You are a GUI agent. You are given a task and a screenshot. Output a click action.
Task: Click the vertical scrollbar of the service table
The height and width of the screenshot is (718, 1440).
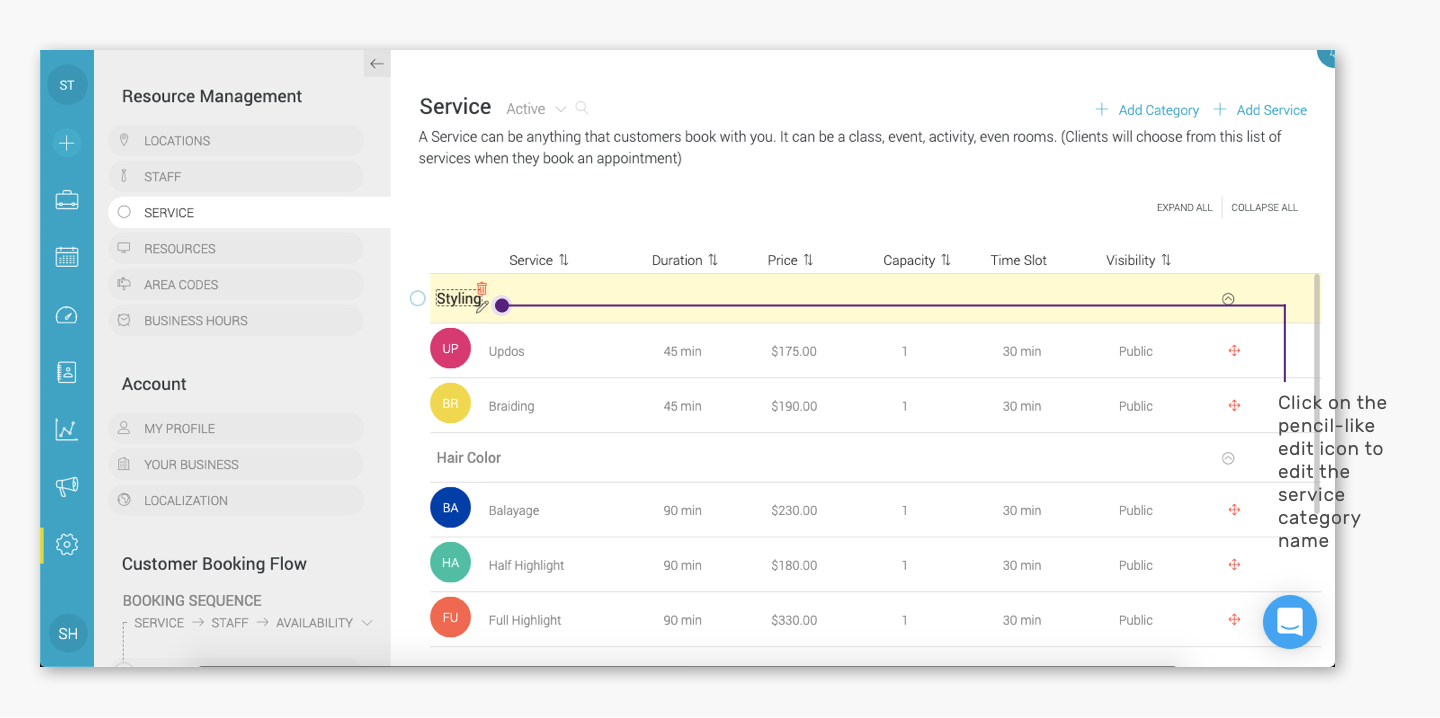point(1317,395)
